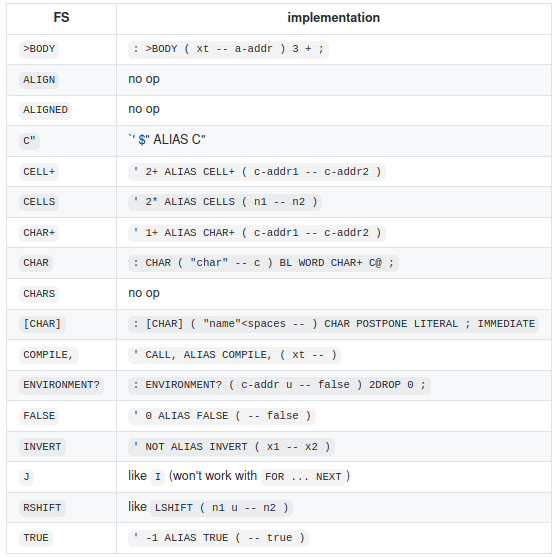The width and height of the screenshot is (559, 558).
Task: Select the LSHIFT stack comment code
Action: click(221, 508)
